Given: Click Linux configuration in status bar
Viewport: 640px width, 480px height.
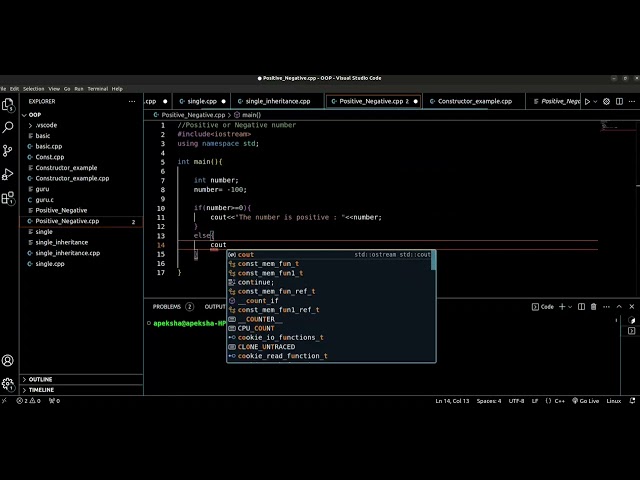Looking at the screenshot, I should 613,401.
